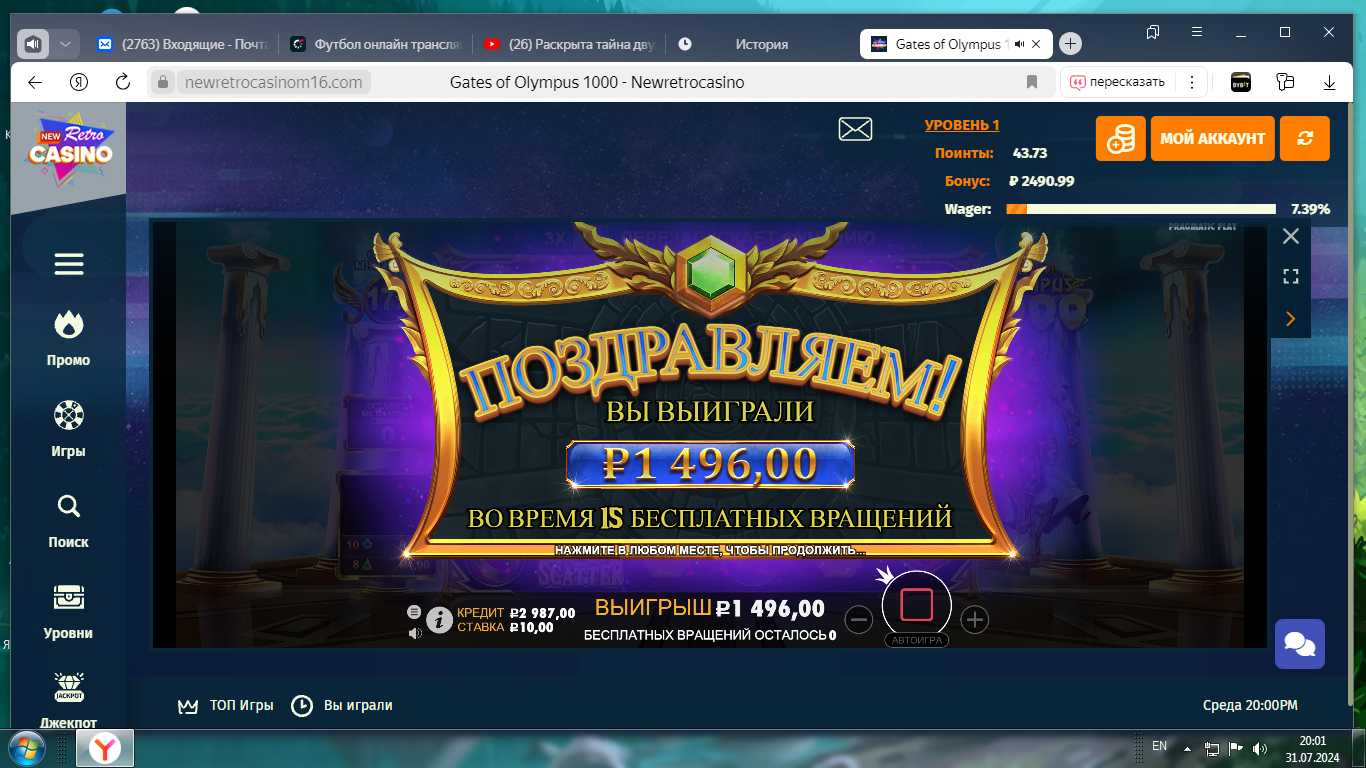Open the Yandex browser main menu
Image resolution: width=1366 pixels, height=768 pixels.
pos(1198,32)
